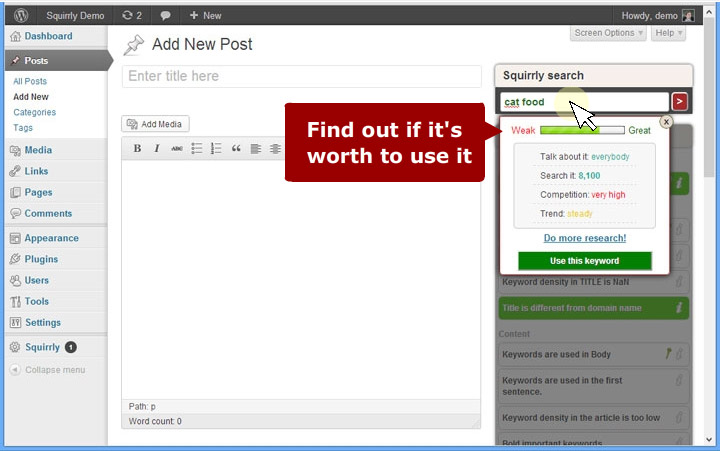Open Howdy, demo account menu
Screen dimensions: 720x451
[649, 16]
